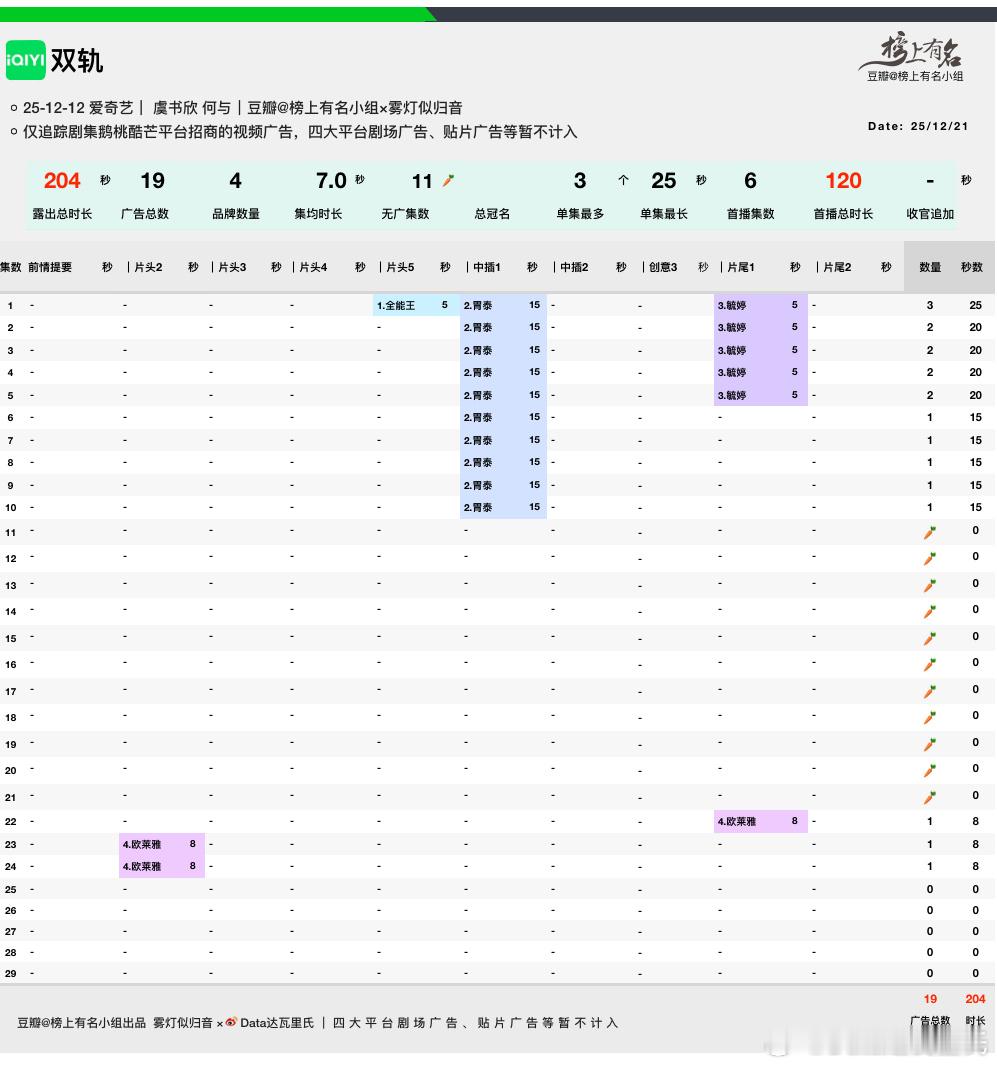Click the 2.胃泰 cell in episode 1
The image size is (997, 1066).
coord(503,305)
